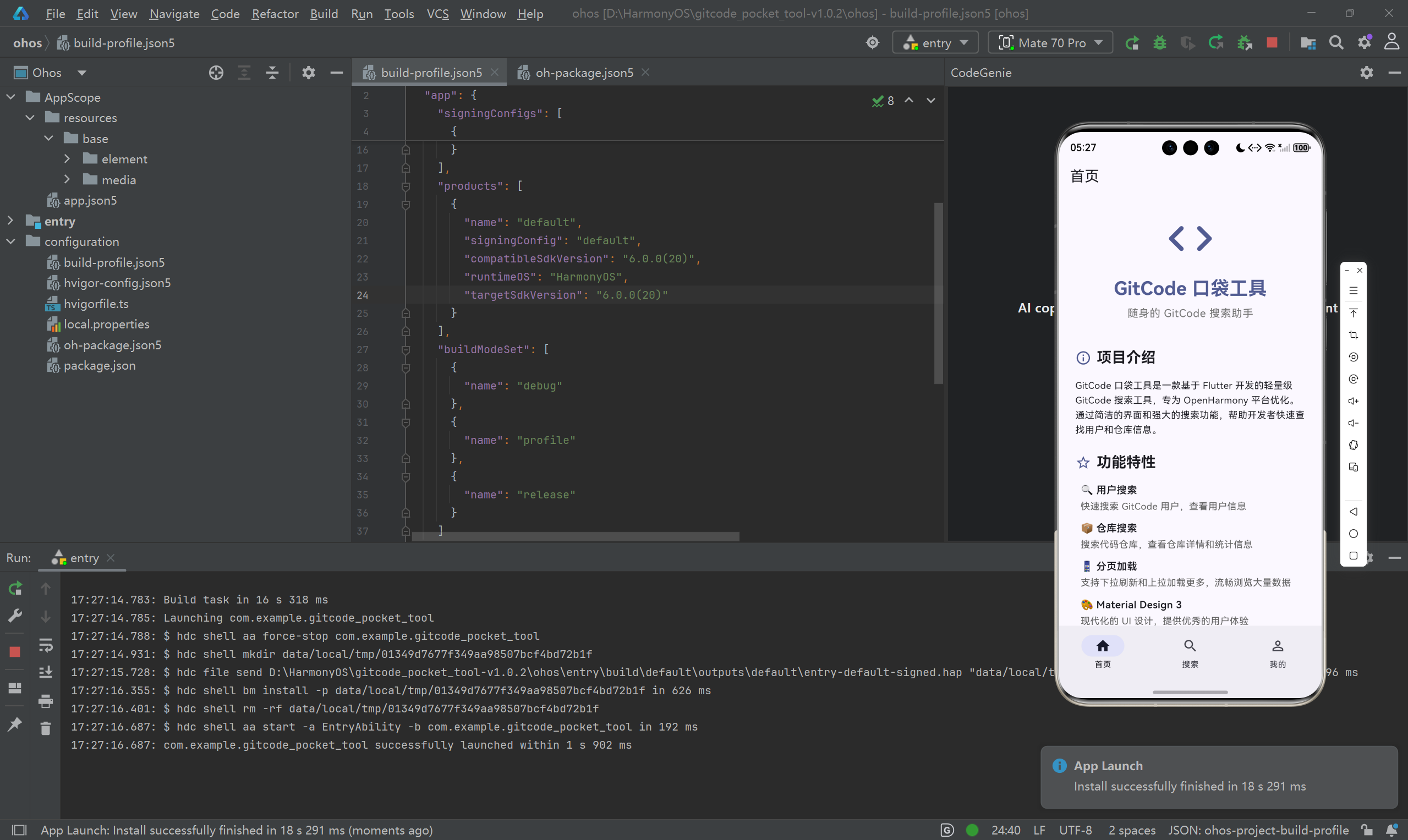Click the Rerun icon in Run panel
The height and width of the screenshot is (840, 1408).
[x=15, y=589]
